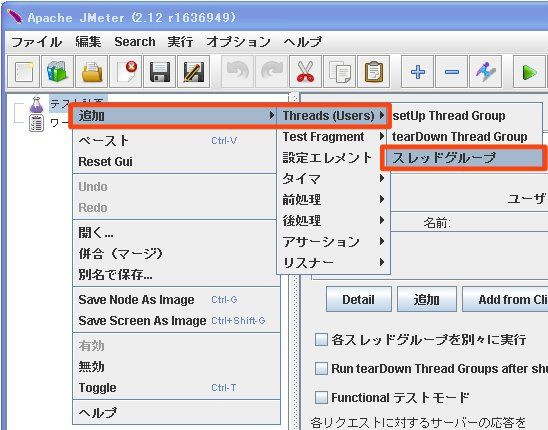The width and height of the screenshot is (548, 430).
Task: Click the New test plan toolbar icon
Action: pyautogui.click(x=23, y=72)
